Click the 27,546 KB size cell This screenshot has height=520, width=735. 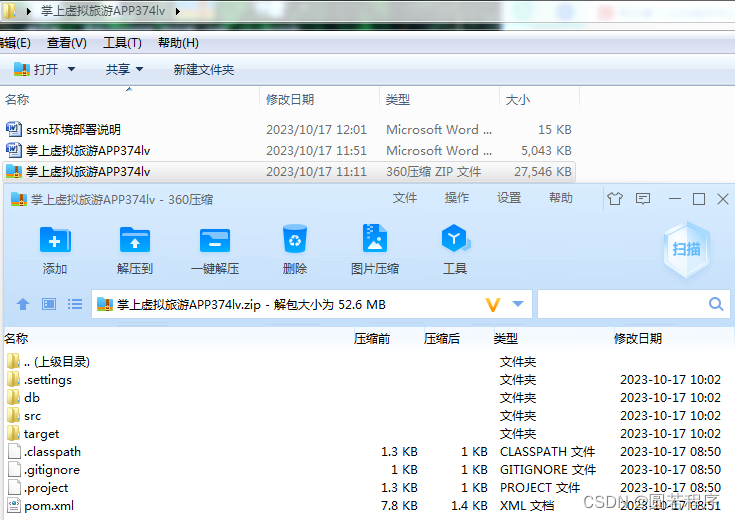point(543,172)
